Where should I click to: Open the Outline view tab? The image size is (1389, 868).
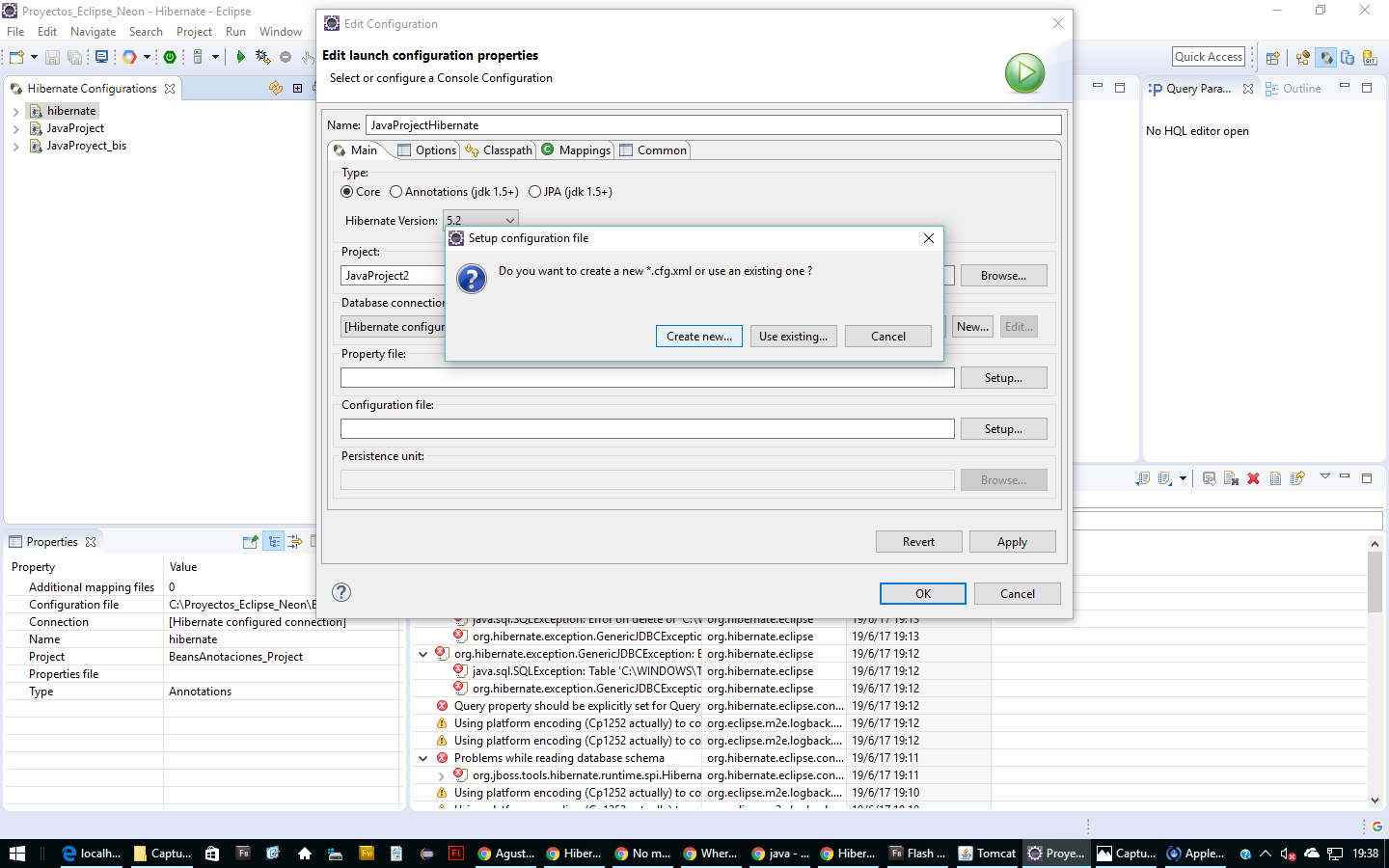[1293, 89]
